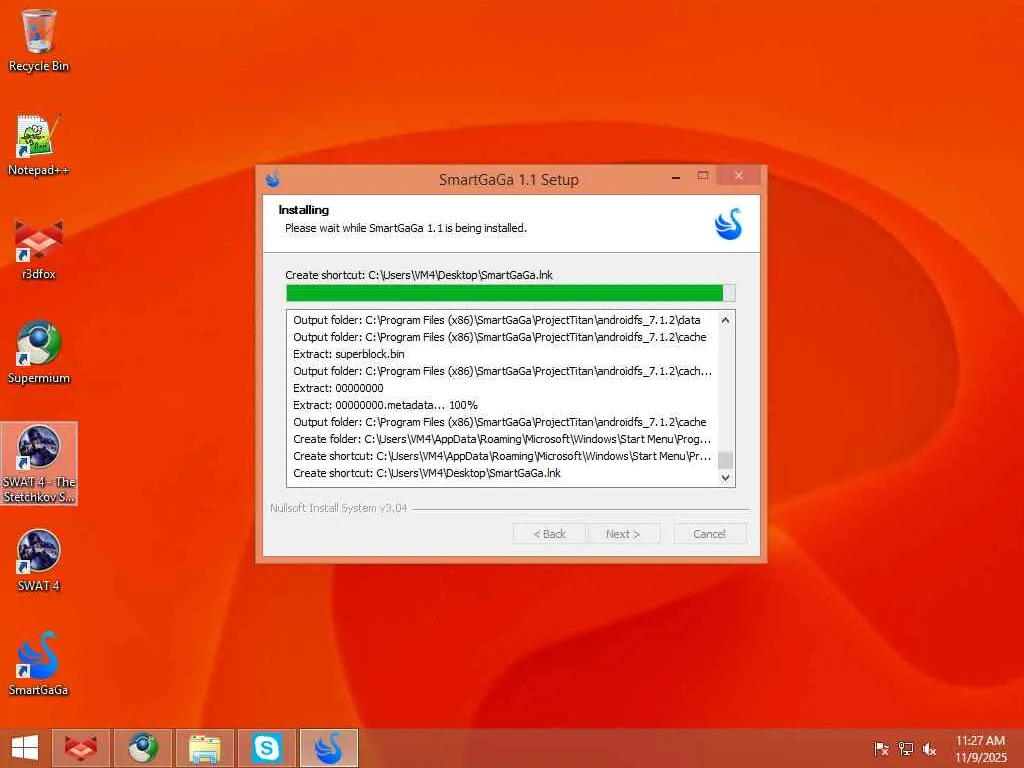The width and height of the screenshot is (1024, 768).
Task: Open Supermium from the taskbar
Action: (142, 748)
